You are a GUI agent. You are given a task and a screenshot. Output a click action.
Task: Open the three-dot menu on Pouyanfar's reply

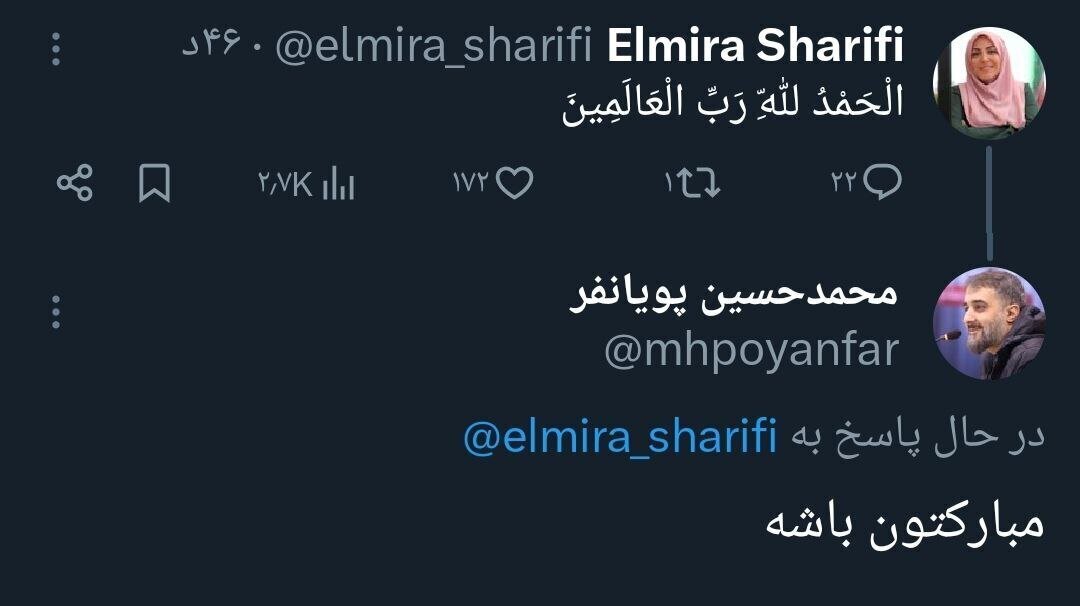click(55, 313)
